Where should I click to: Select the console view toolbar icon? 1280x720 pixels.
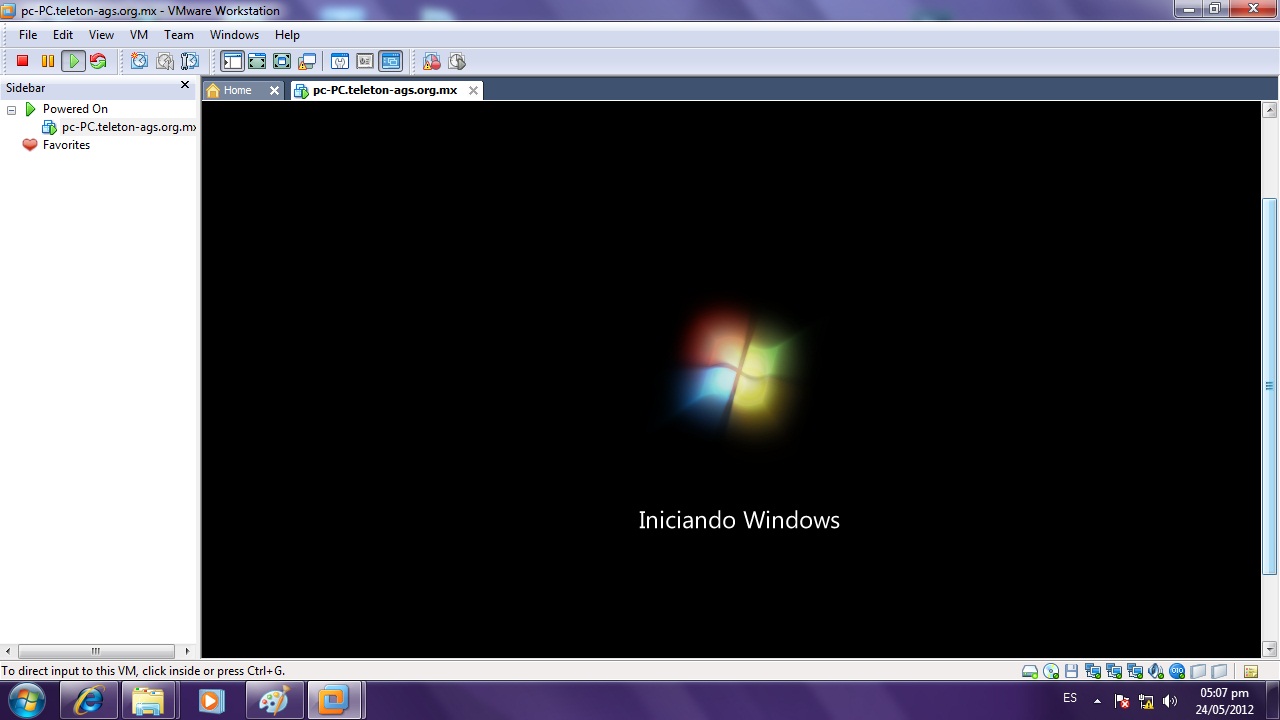(390, 61)
